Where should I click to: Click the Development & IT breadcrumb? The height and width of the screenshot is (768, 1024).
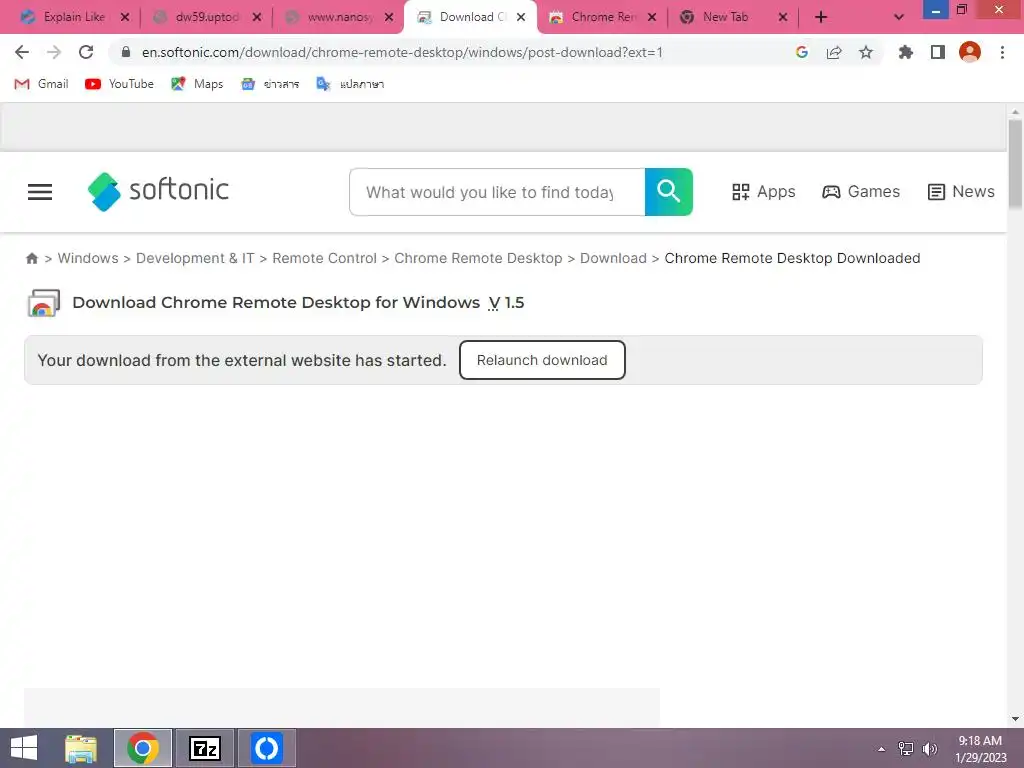195,258
